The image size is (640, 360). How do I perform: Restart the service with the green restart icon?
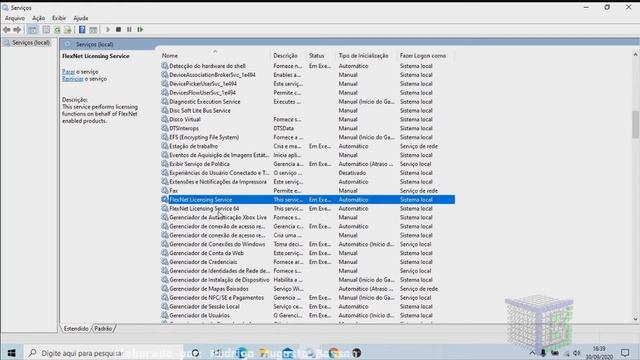click(140, 29)
